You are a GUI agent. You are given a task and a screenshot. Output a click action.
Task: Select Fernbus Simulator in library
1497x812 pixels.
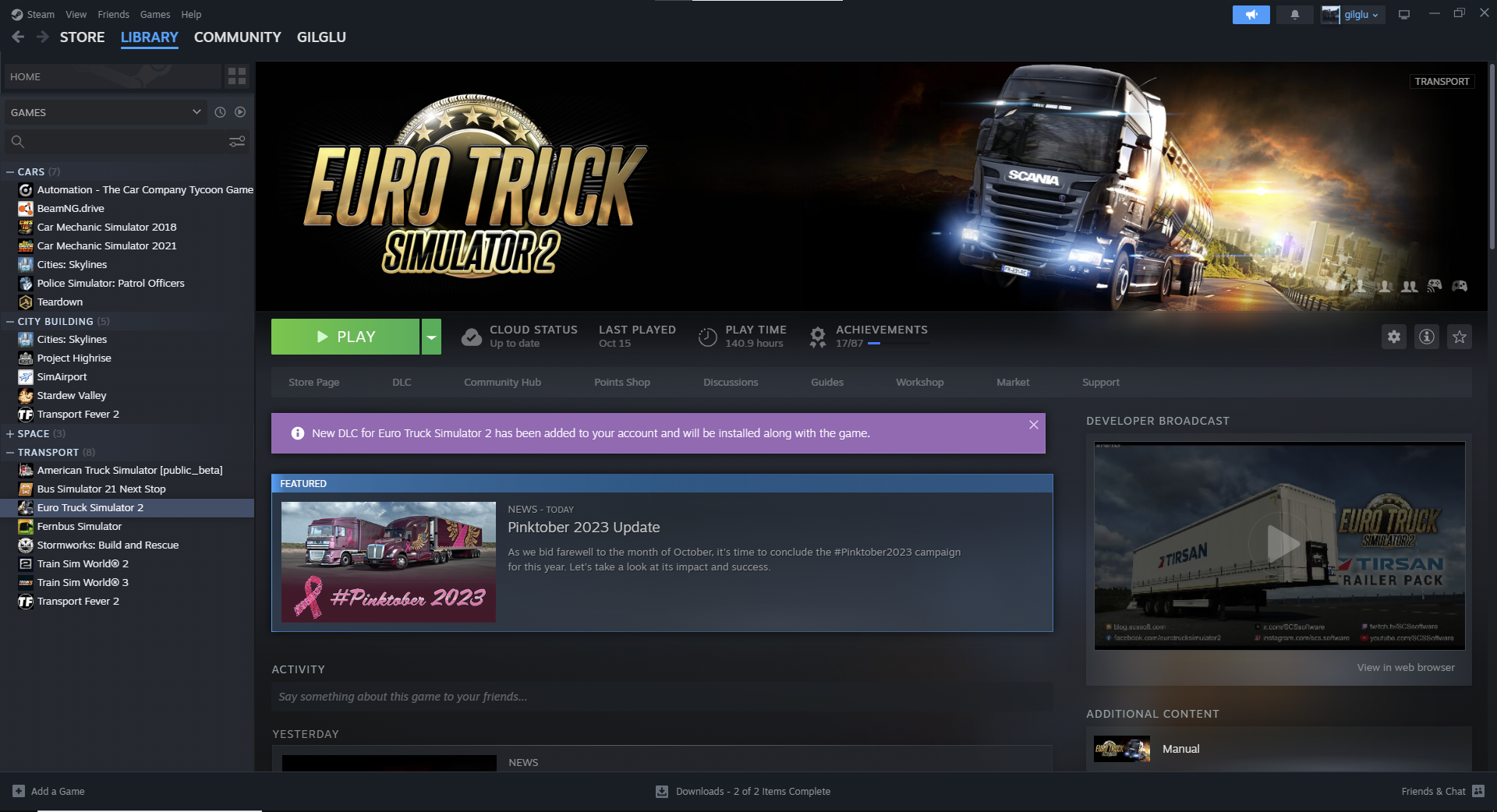127,526
